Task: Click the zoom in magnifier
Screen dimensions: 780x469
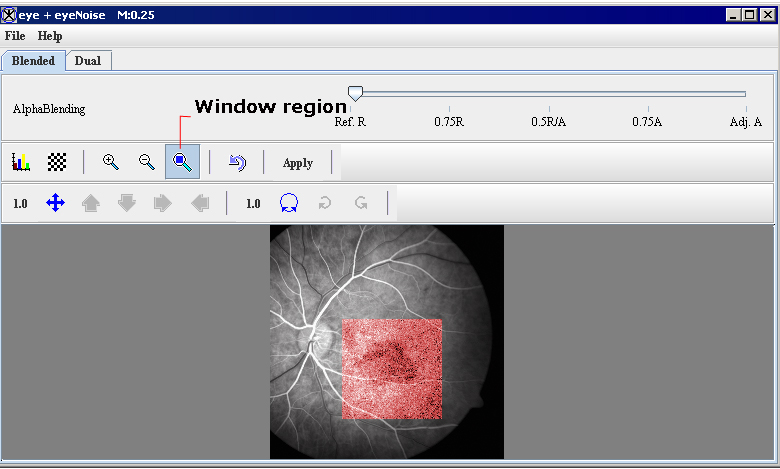Action: pos(111,162)
